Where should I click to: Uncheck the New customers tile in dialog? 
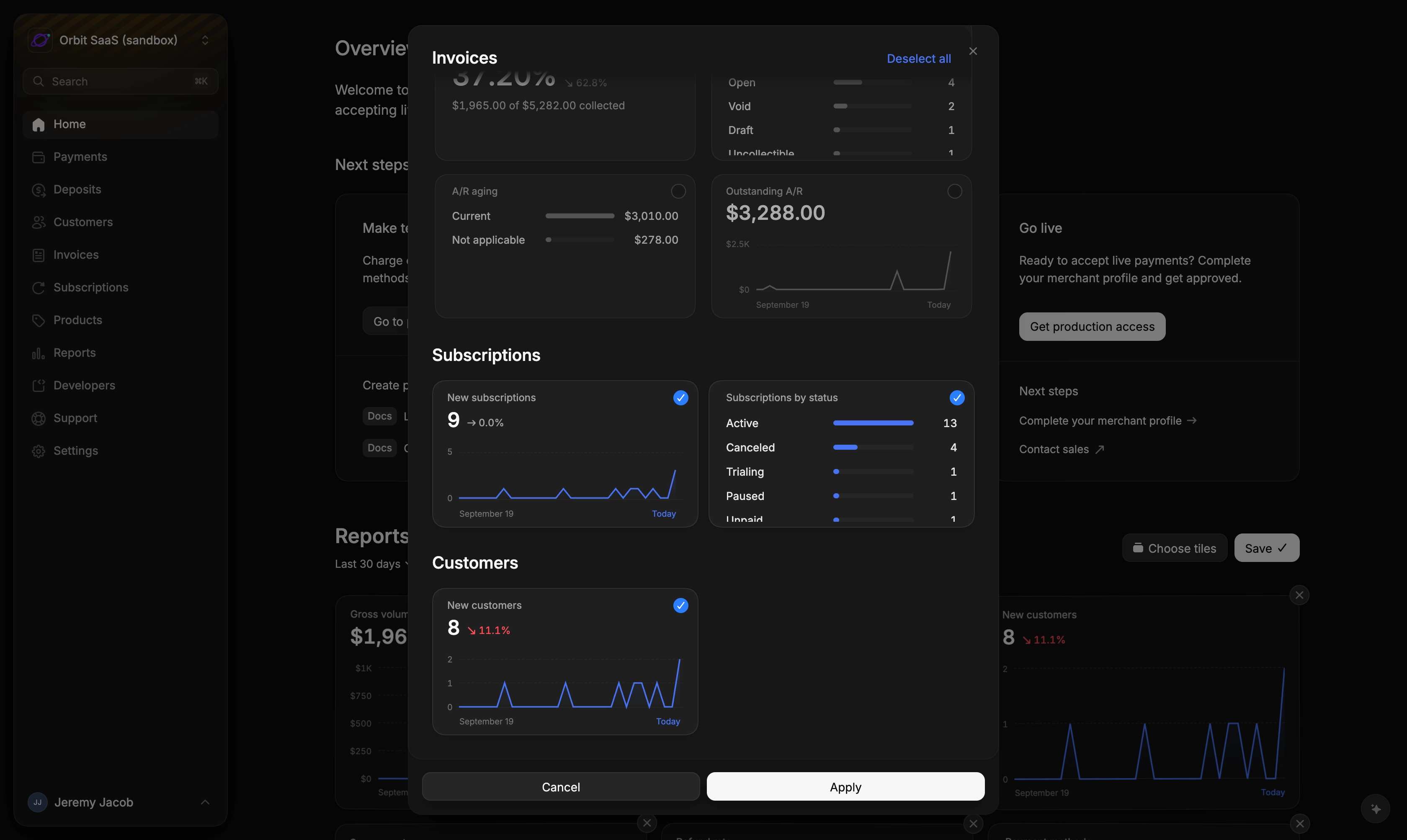[681, 606]
